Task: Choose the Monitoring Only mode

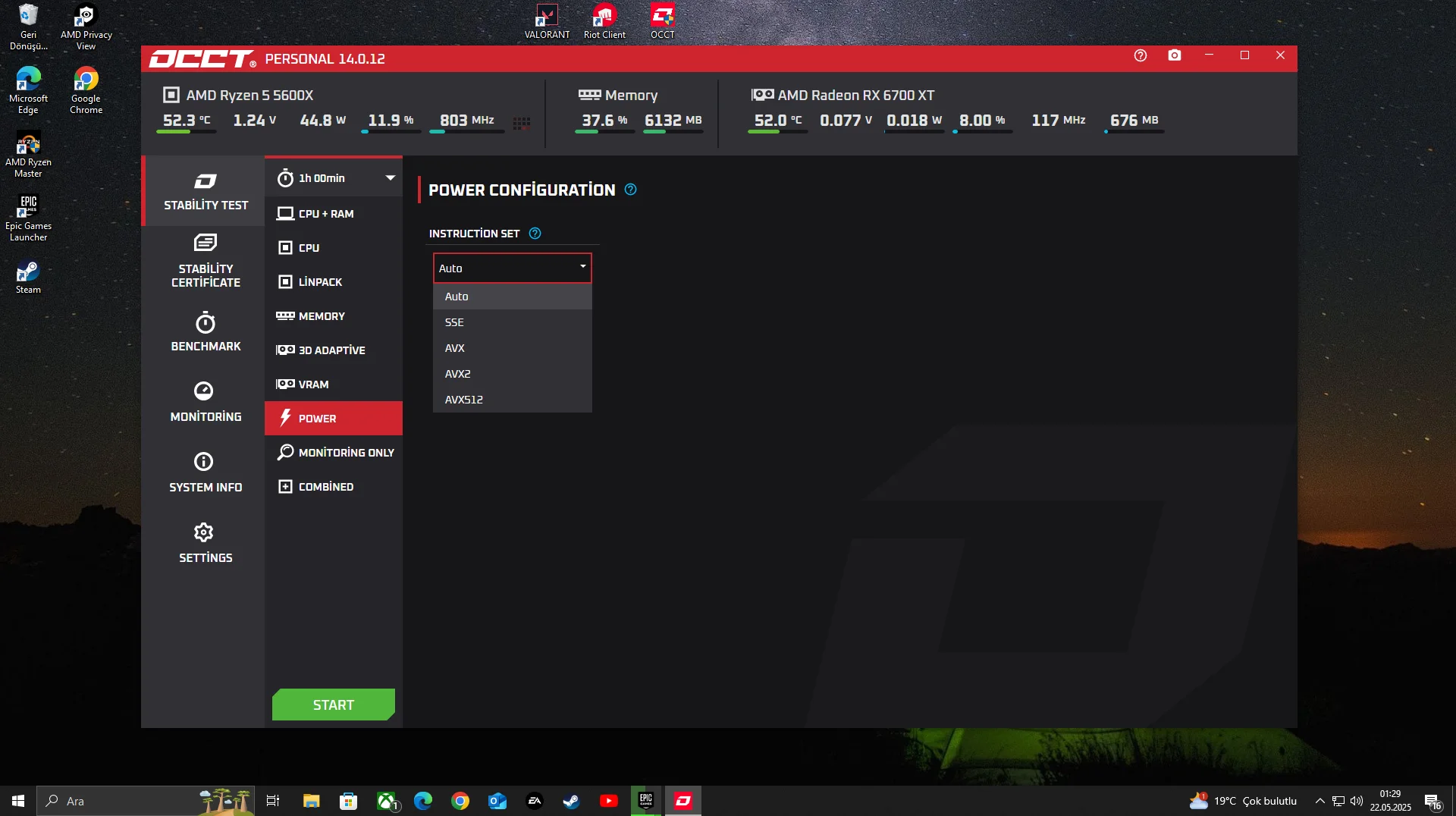Action: click(x=334, y=453)
